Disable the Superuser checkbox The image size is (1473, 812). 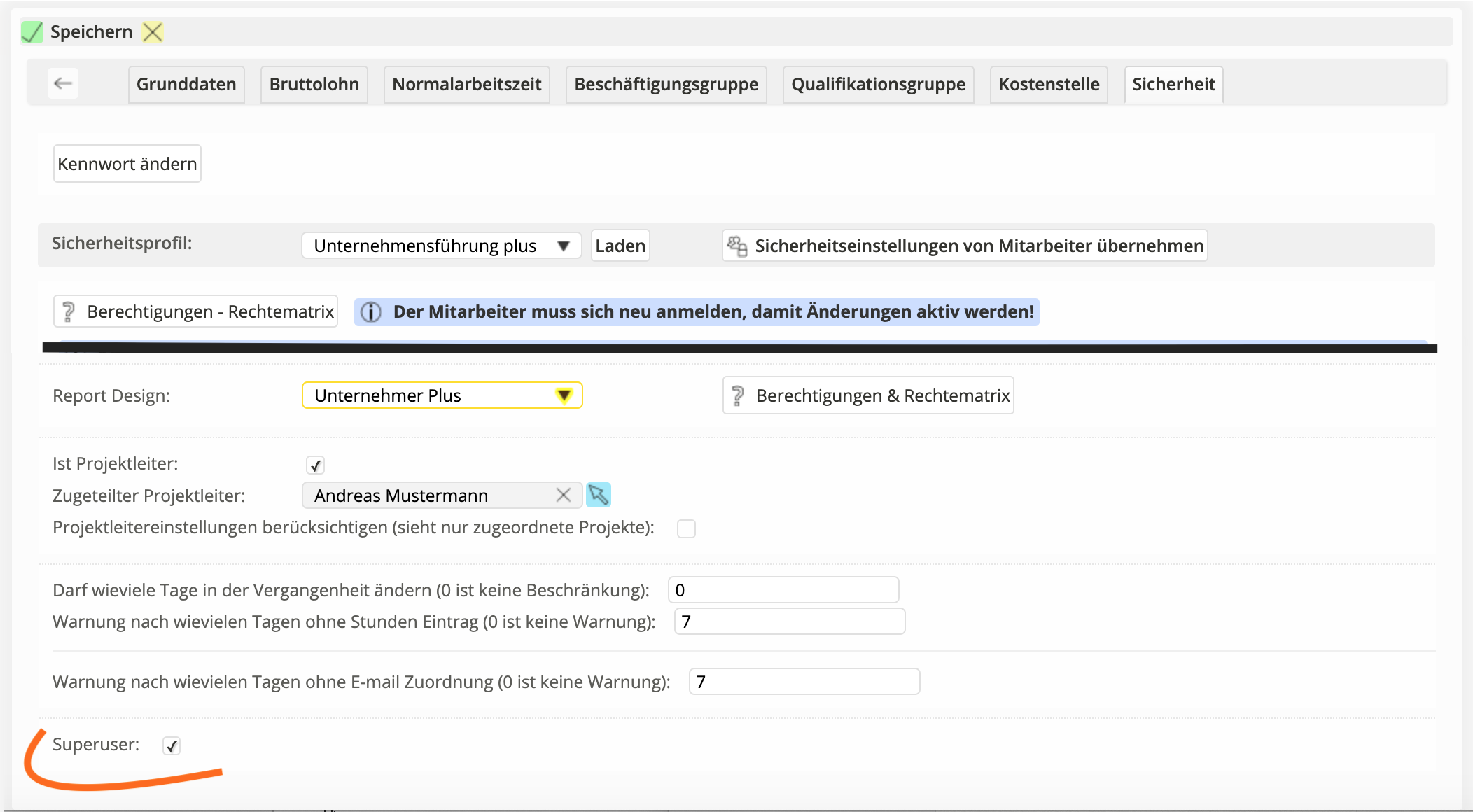(171, 746)
